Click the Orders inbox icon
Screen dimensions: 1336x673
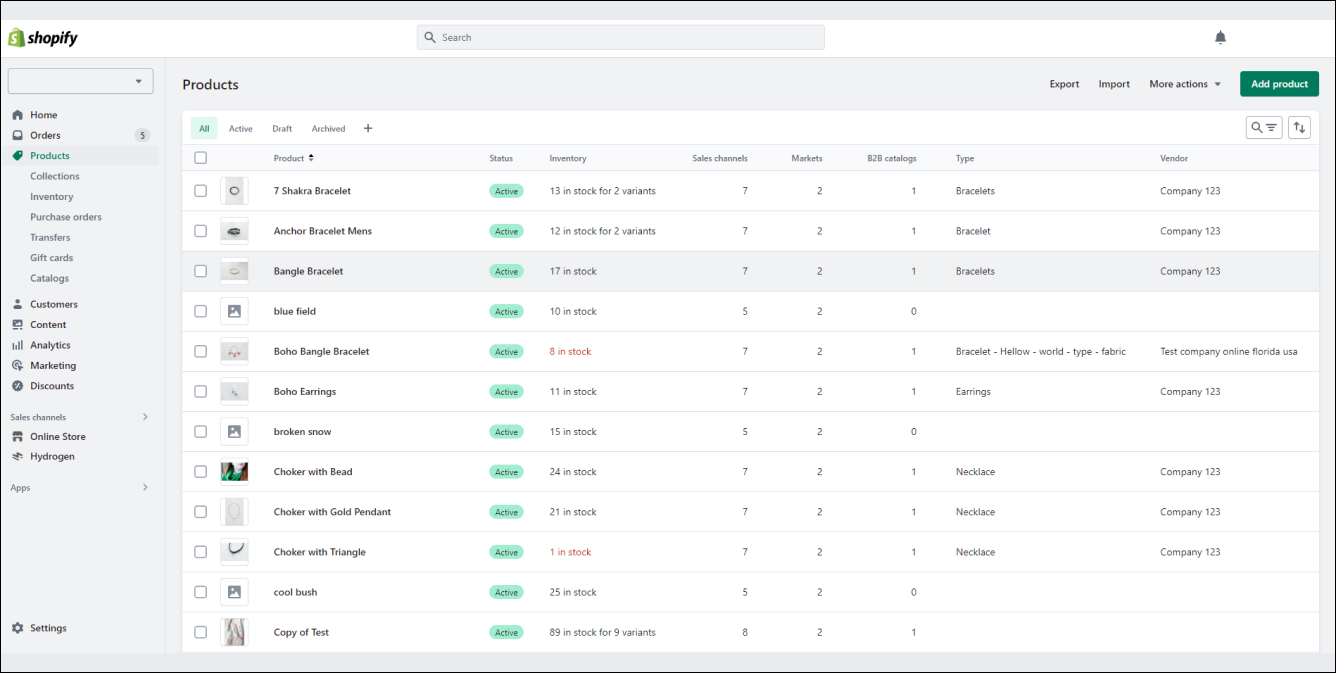click(17, 135)
